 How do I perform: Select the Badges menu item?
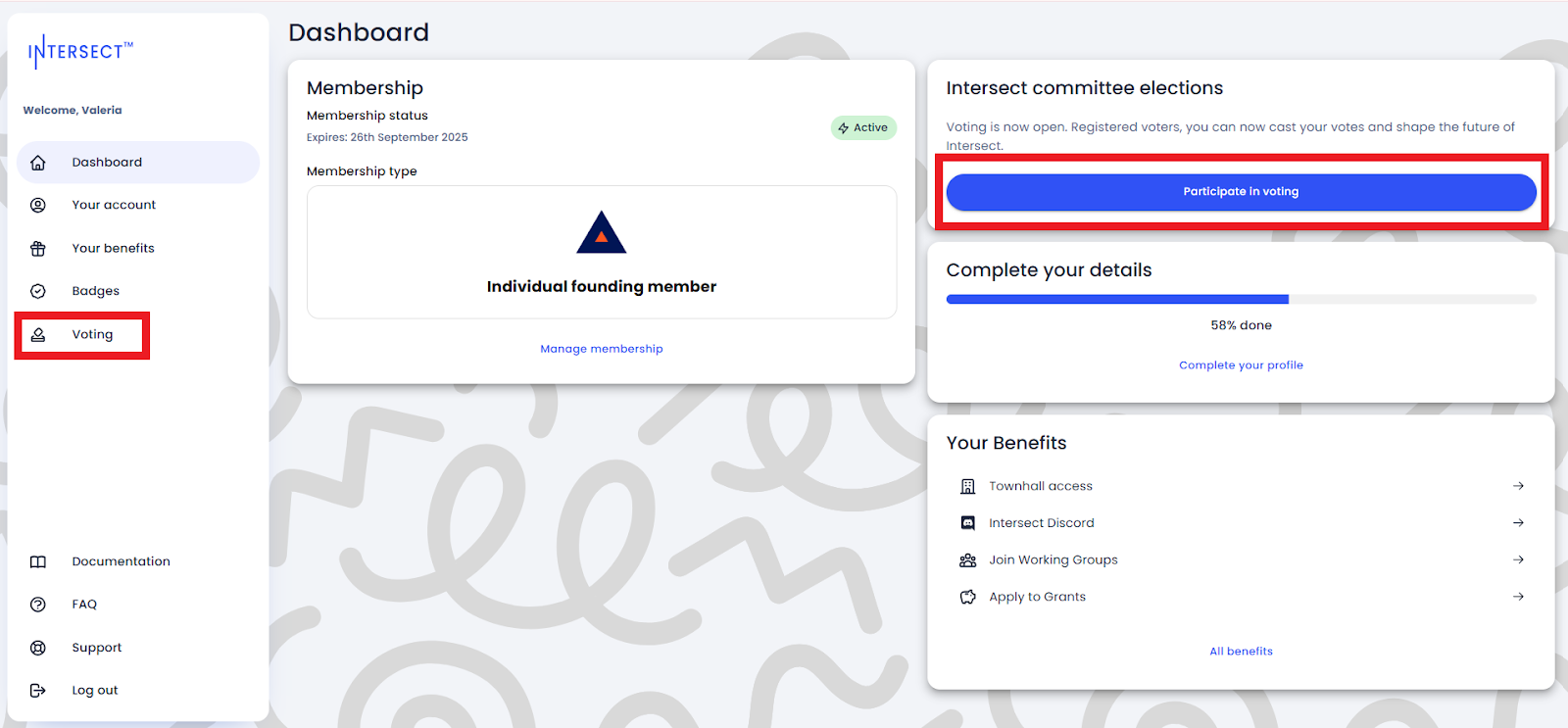[x=96, y=291]
